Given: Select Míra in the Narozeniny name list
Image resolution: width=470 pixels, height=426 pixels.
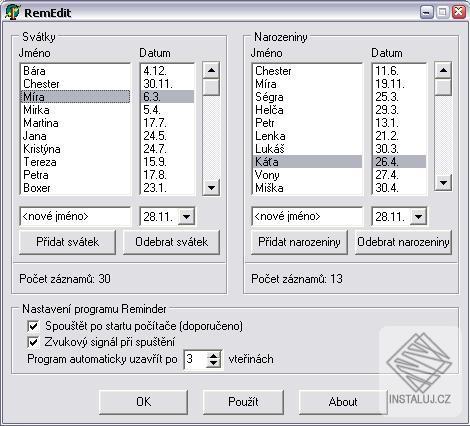Looking at the screenshot, I should [307, 84].
